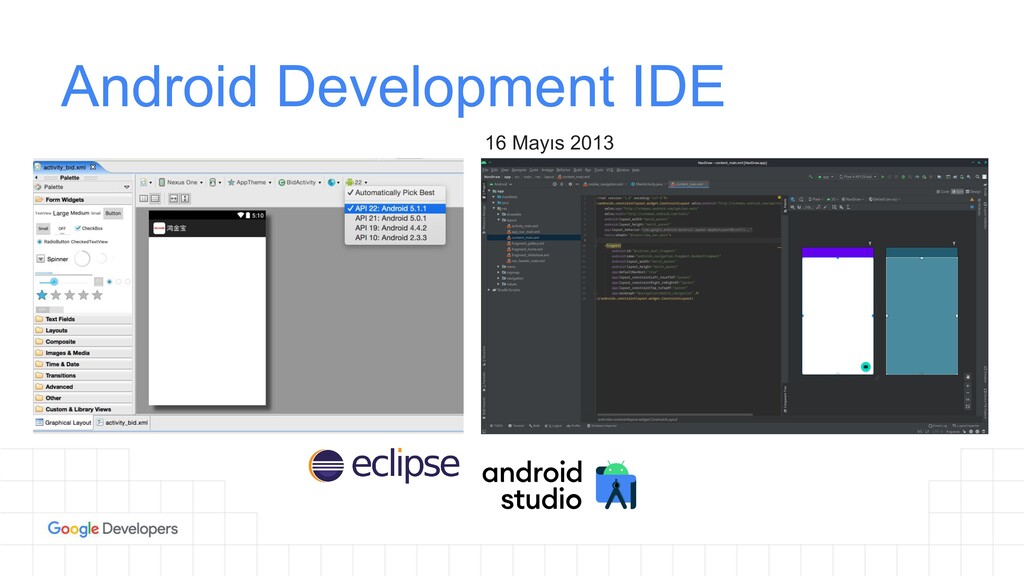Click the configuration icon left of Nexus One
This screenshot has height=576, width=1024.
[144, 182]
